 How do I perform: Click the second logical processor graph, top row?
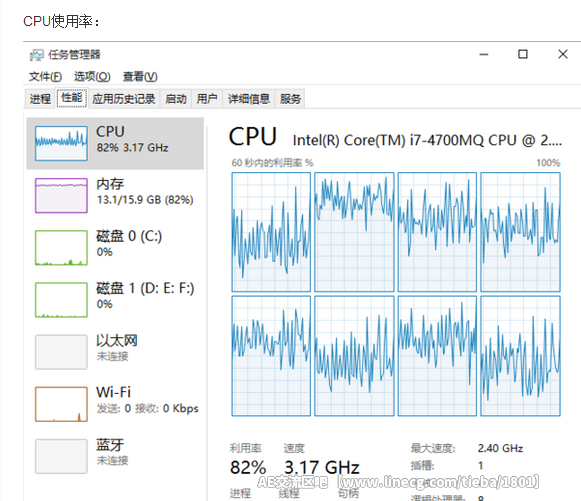pyautogui.click(x=354, y=232)
